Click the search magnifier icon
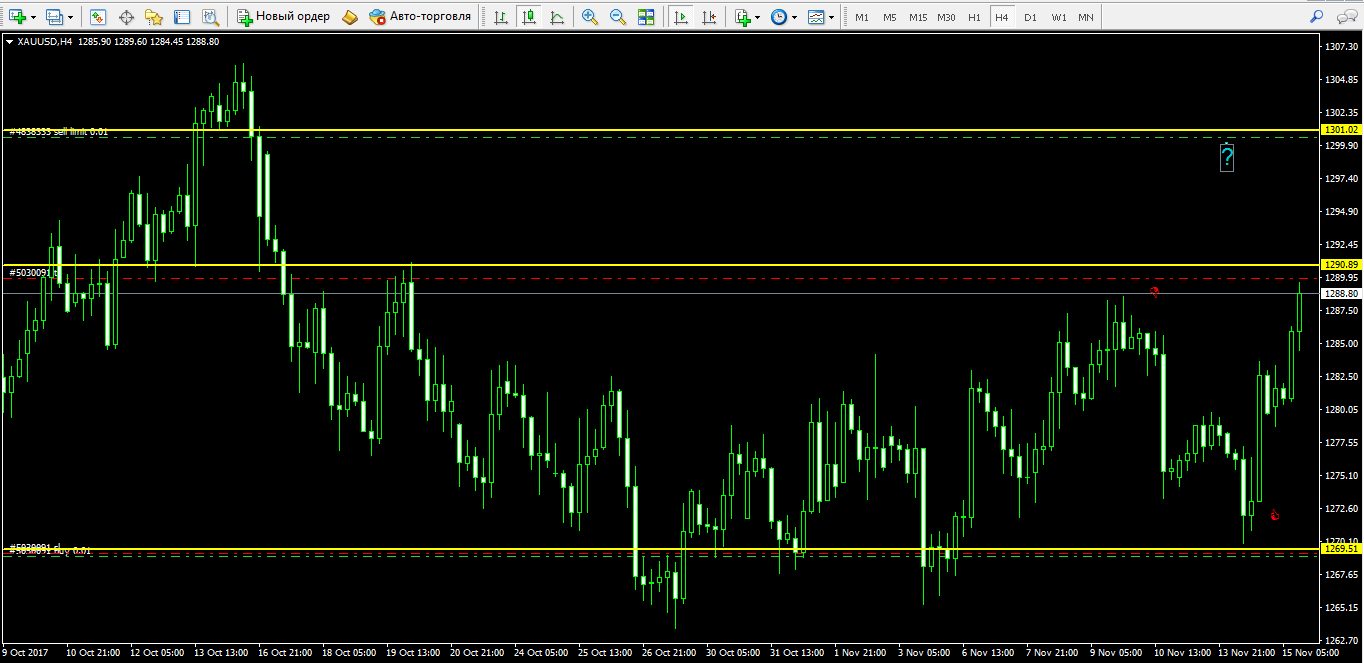 [1317, 17]
